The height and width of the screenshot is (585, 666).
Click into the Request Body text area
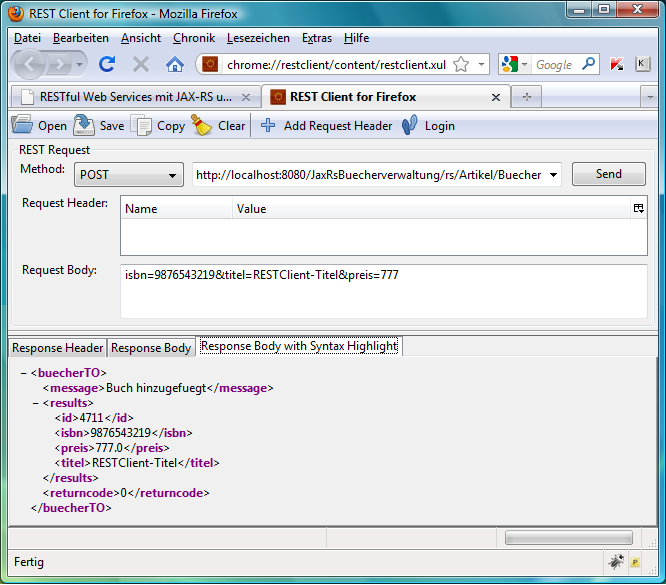tap(384, 291)
